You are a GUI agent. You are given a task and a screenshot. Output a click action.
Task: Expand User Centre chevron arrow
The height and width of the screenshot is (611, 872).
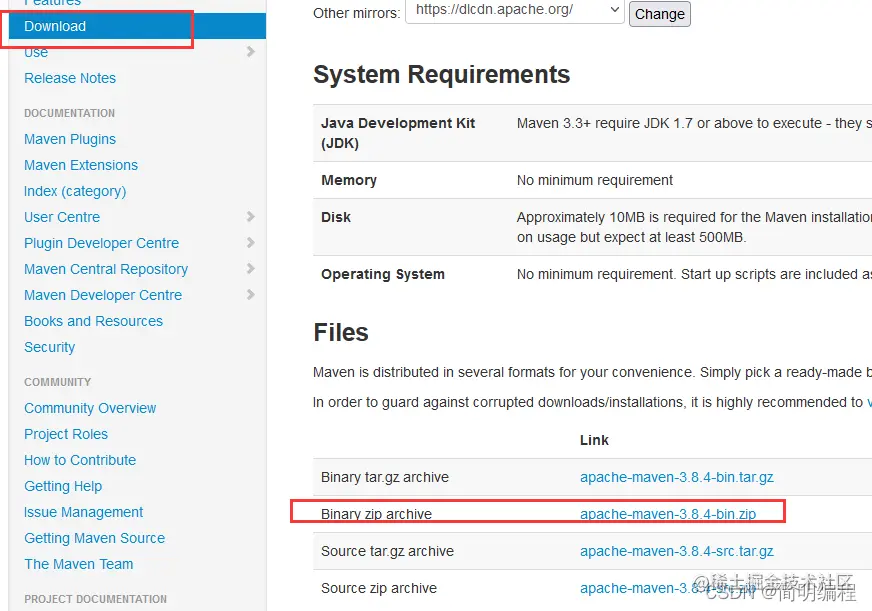tap(251, 217)
